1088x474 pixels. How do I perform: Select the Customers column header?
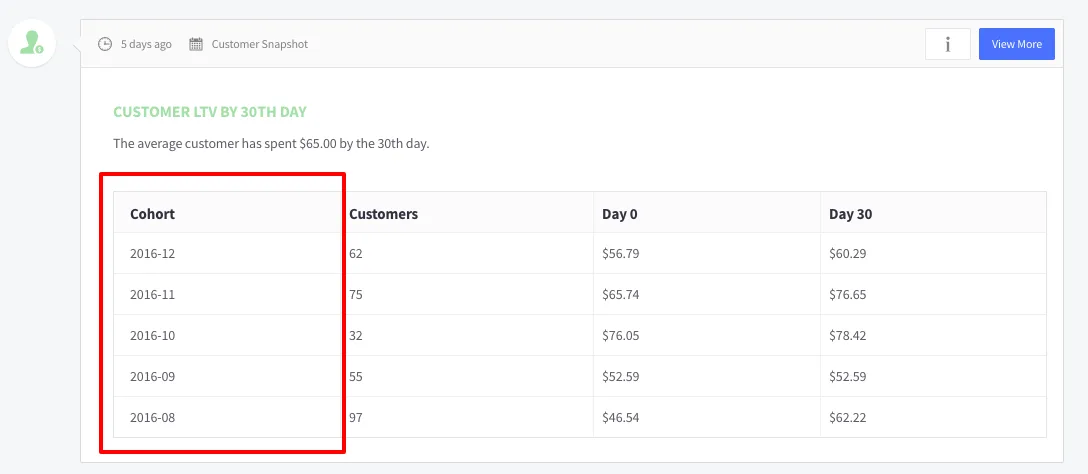pos(383,214)
